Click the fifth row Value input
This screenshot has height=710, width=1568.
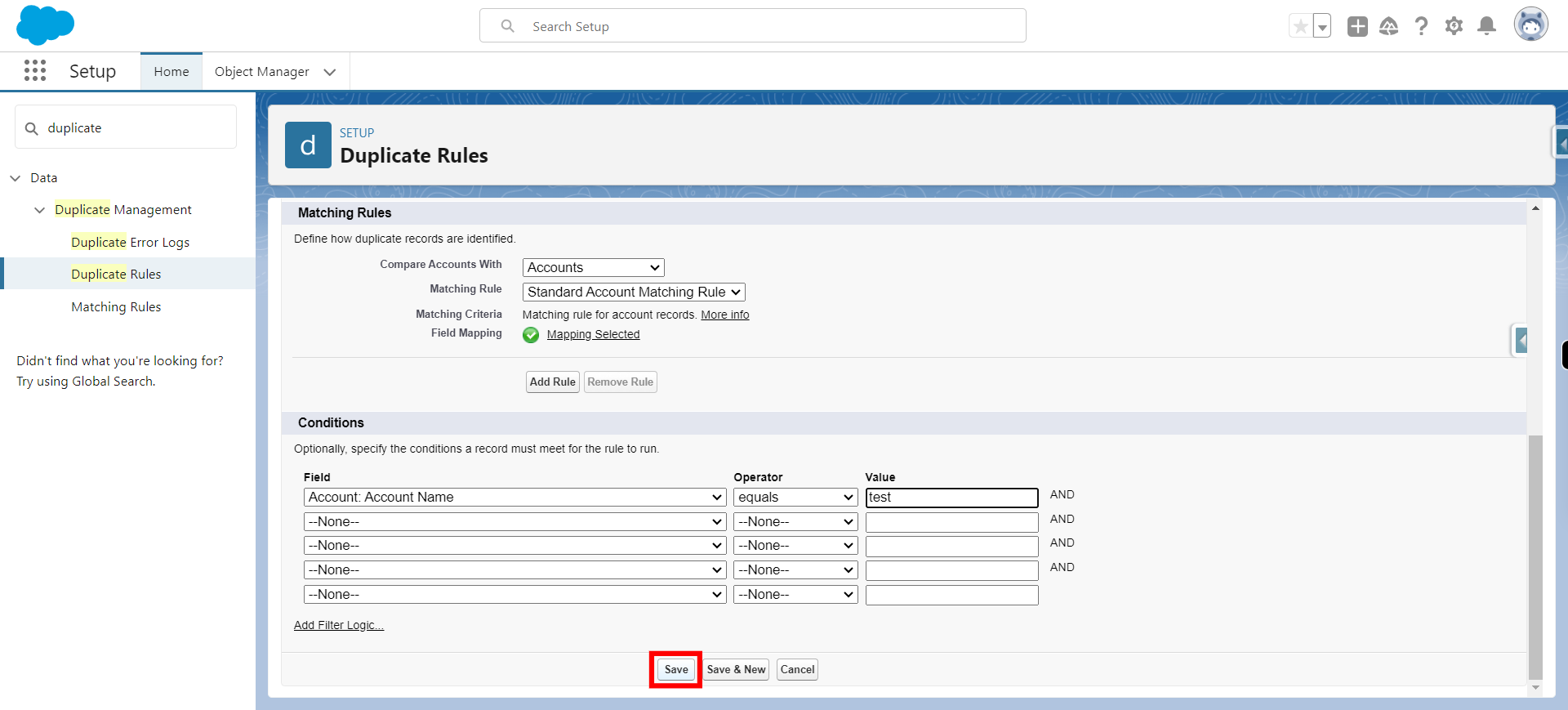pyautogui.click(x=952, y=595)
